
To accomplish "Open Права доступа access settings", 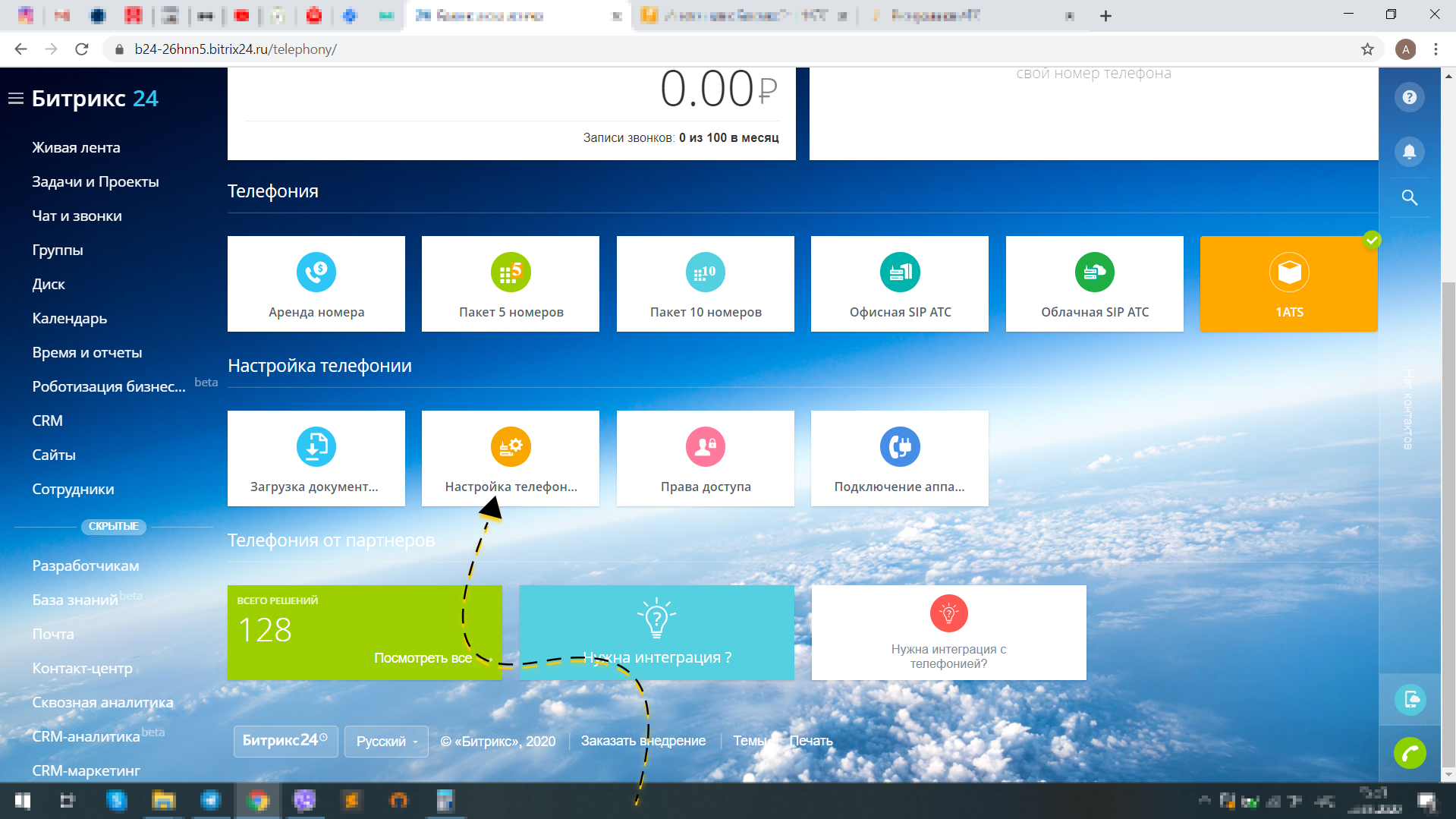I will (x=705, y=458).
